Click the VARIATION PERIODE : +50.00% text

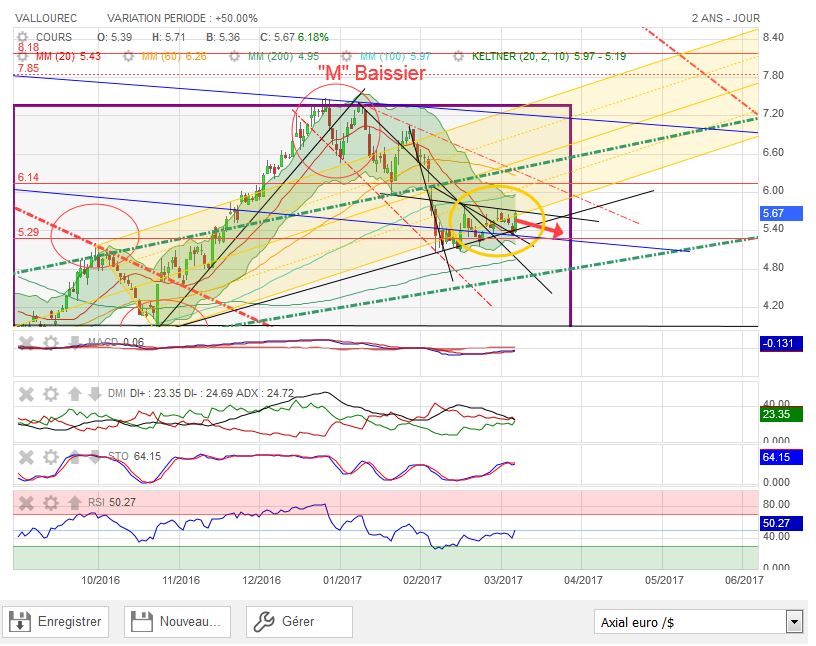point(182,18)
